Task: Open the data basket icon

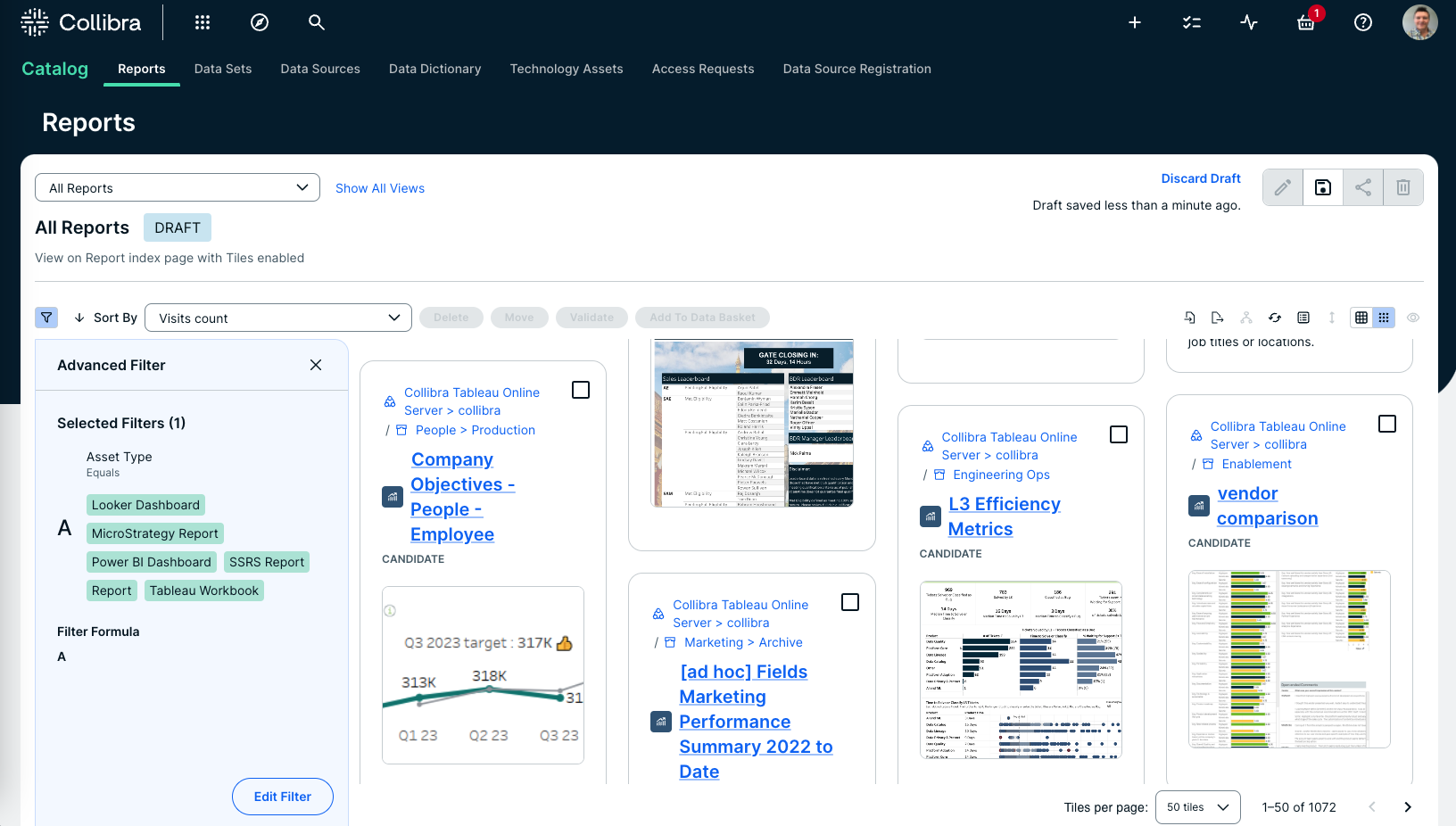Action: pos(1305,22)
